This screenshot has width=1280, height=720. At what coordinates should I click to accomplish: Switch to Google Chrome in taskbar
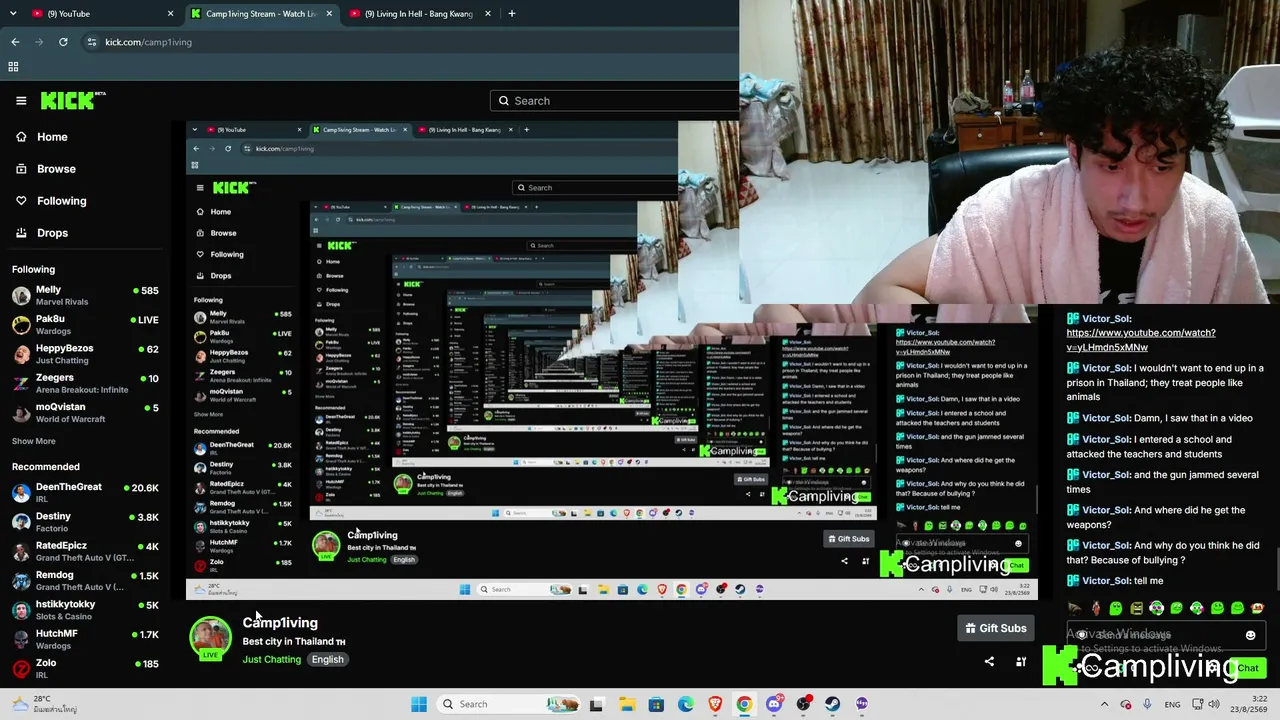(x=744, y=704)
